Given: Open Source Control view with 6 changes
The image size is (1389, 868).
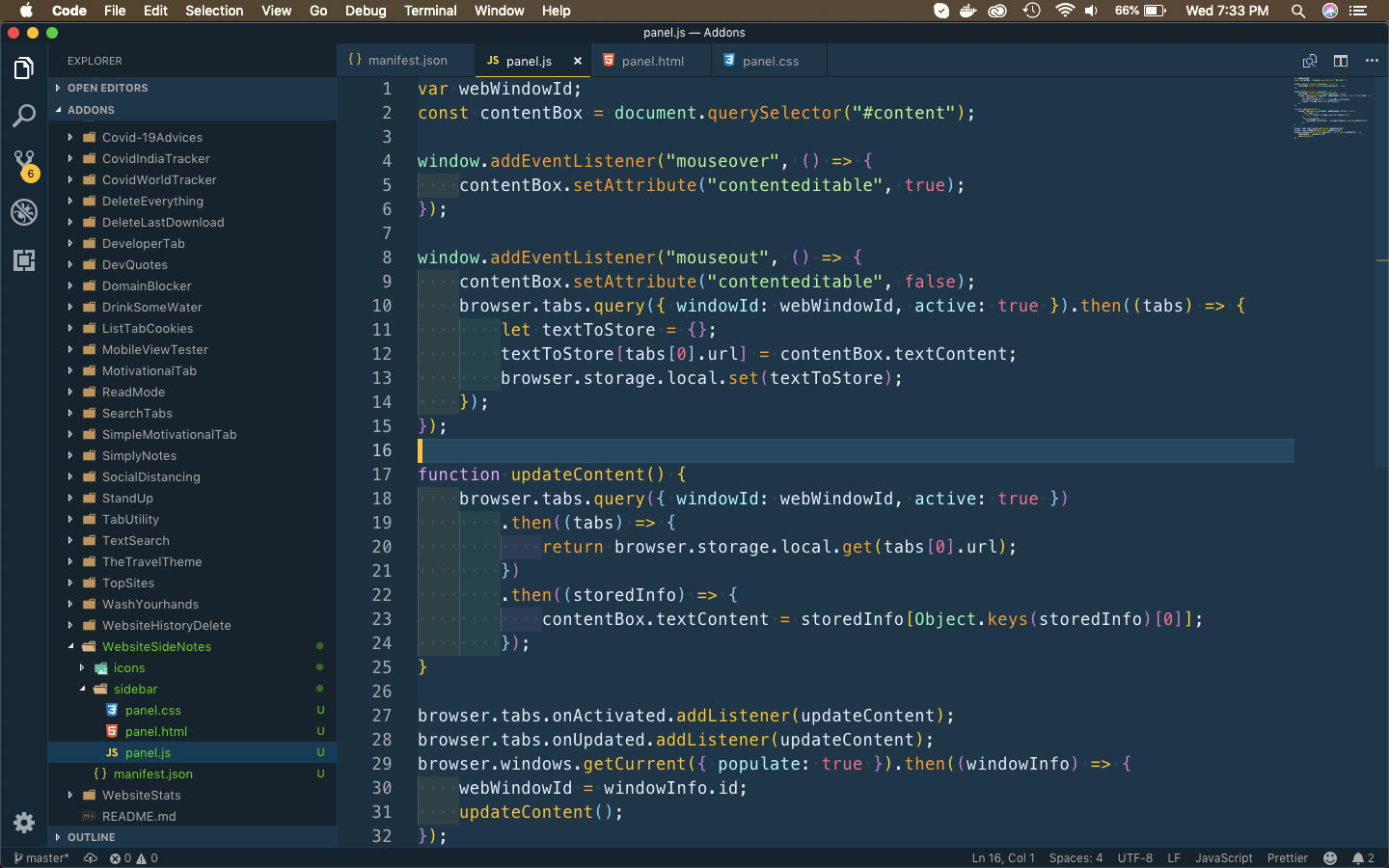Looking at the screenshot, I should [x=24, y=164].
